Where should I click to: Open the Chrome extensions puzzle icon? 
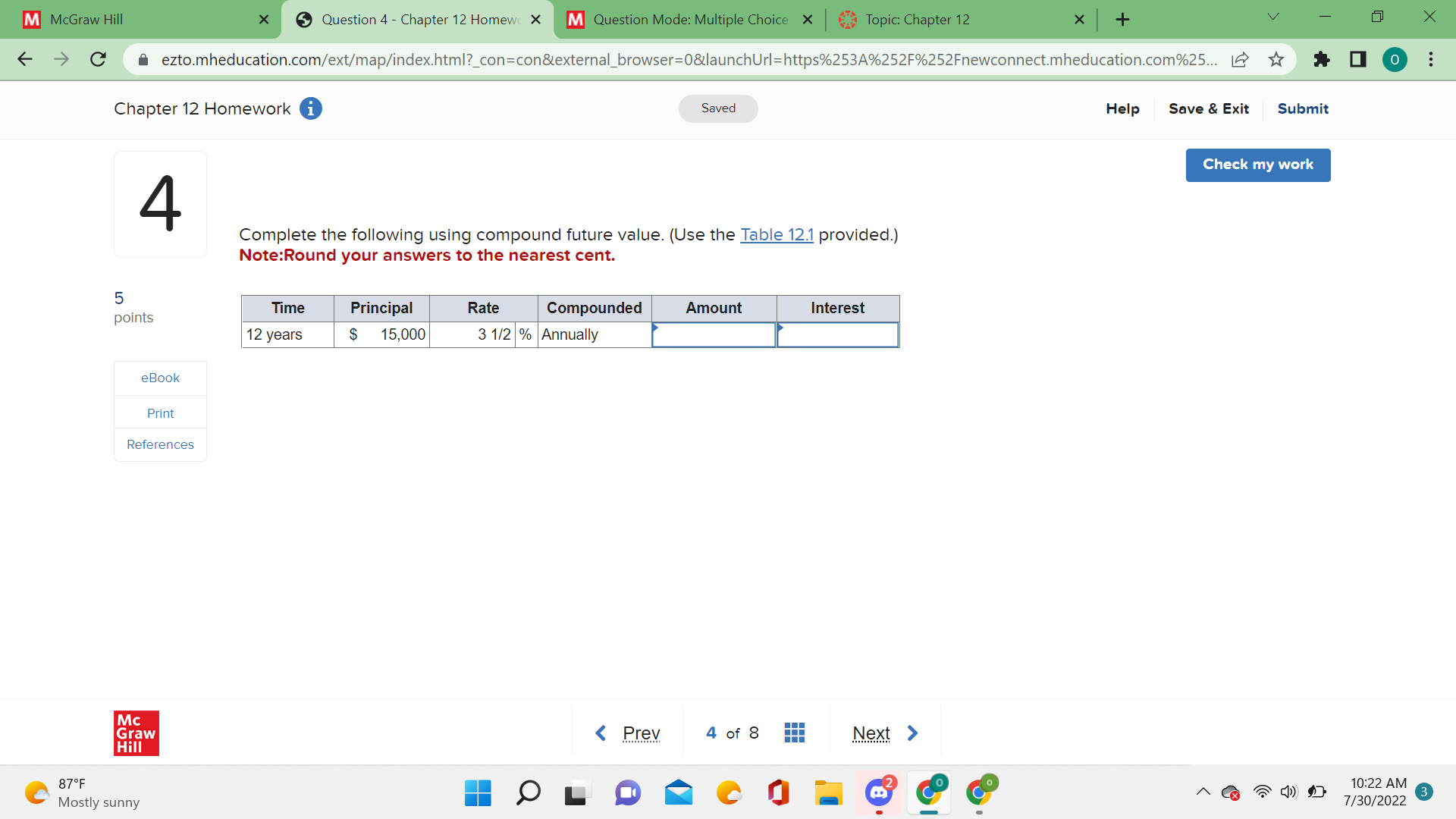1322,59
